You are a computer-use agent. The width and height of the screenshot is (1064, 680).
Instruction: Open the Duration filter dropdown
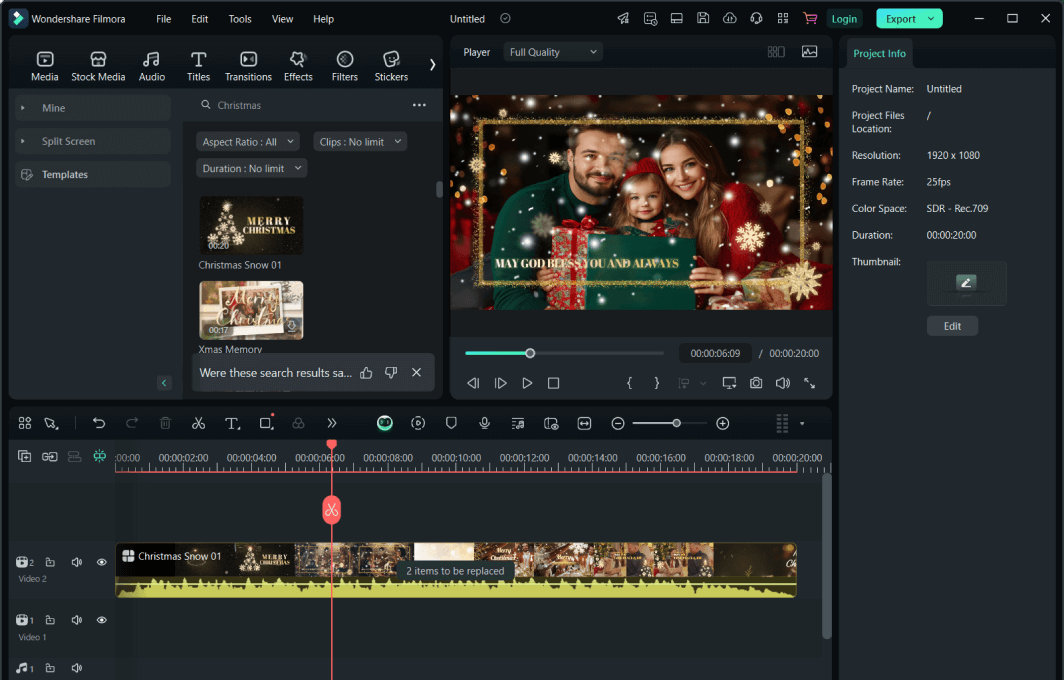click(x=251, y=168)
